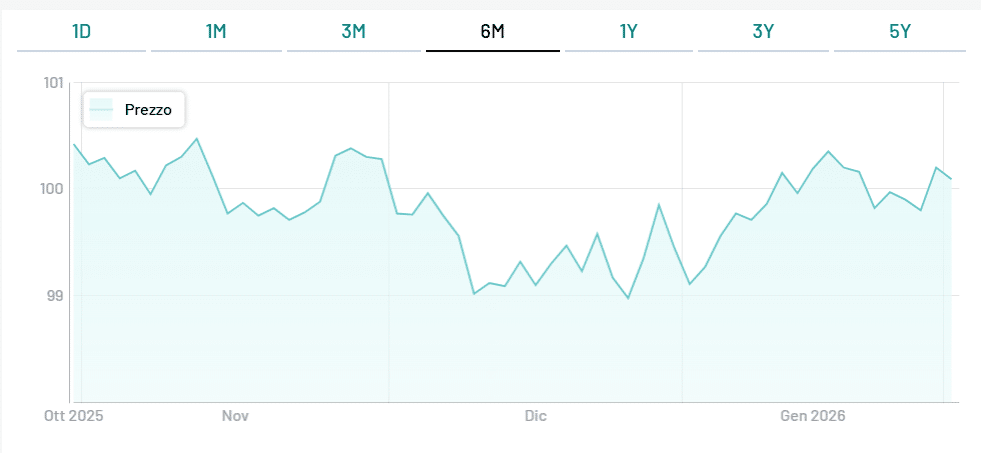Screen dimensions: 981x453
Task: Click the Nov x-axis label
Action: [235, 416]
